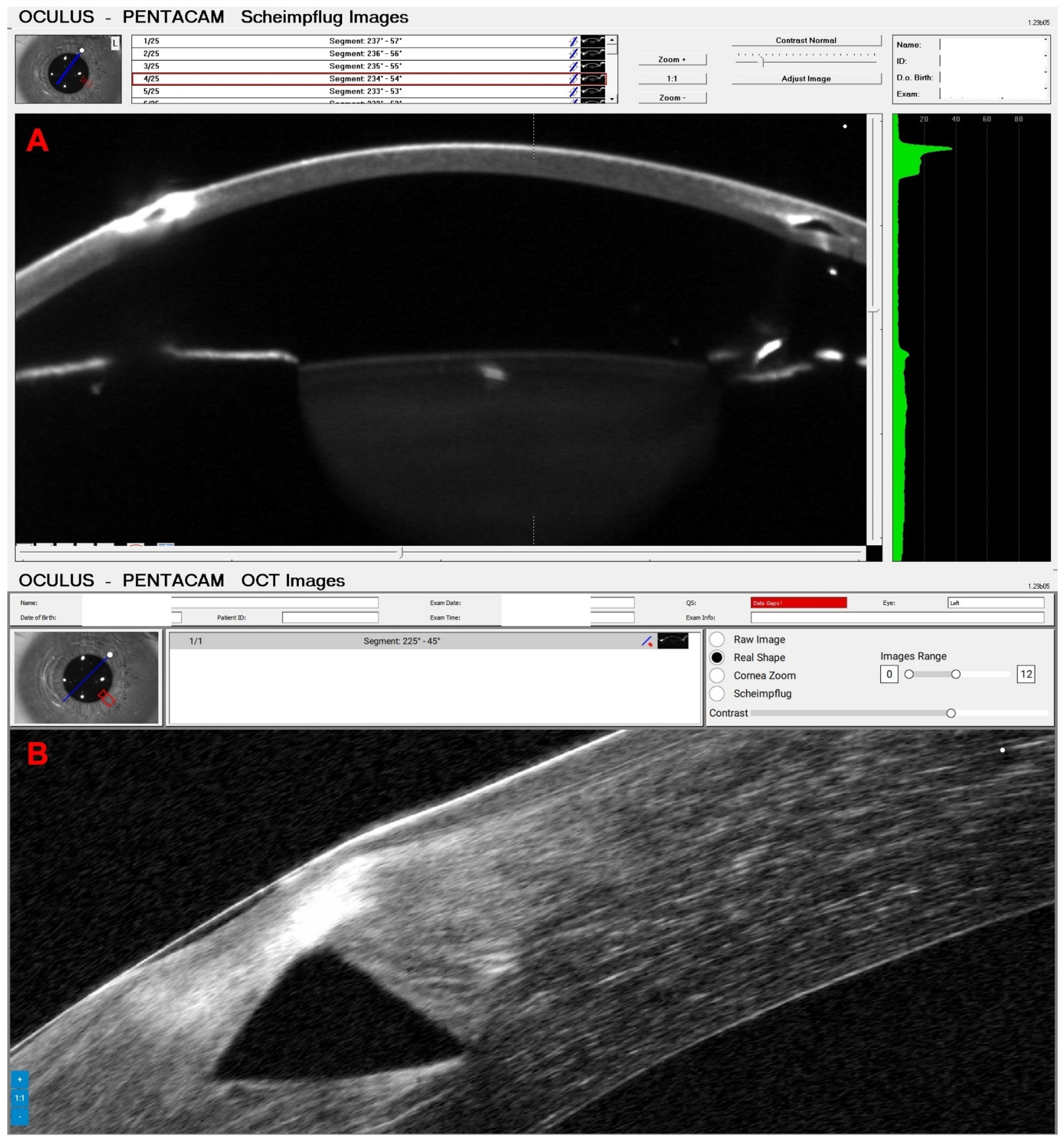
Task: Click the segment list scroll down arrow
Action: coord(612,99)
